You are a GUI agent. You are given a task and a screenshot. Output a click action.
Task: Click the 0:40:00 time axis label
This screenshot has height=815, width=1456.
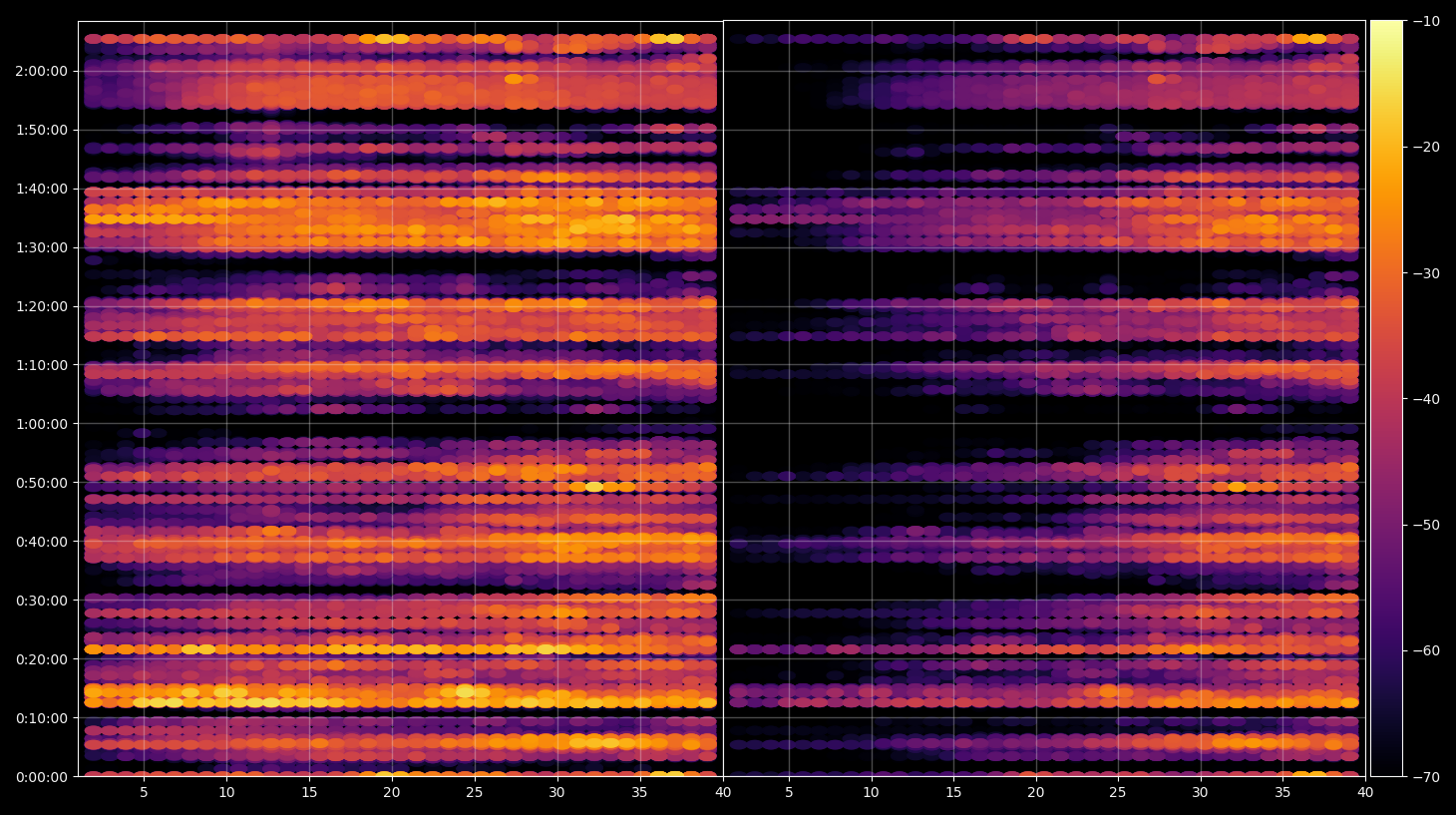pos(42,542)
